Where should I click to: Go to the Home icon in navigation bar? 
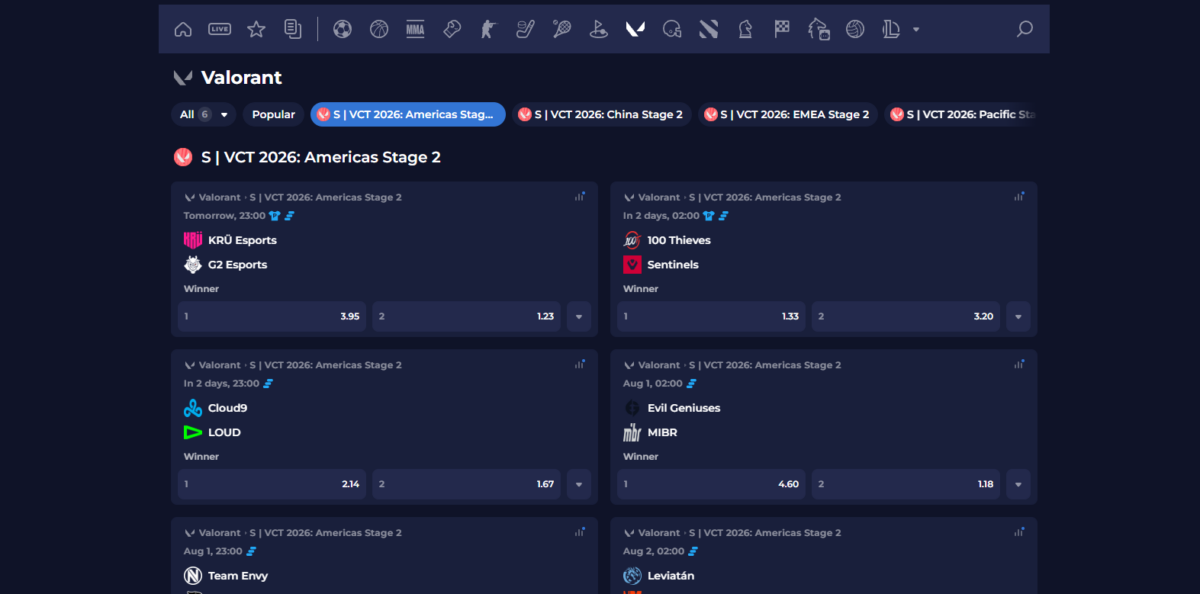coord(183,29)
